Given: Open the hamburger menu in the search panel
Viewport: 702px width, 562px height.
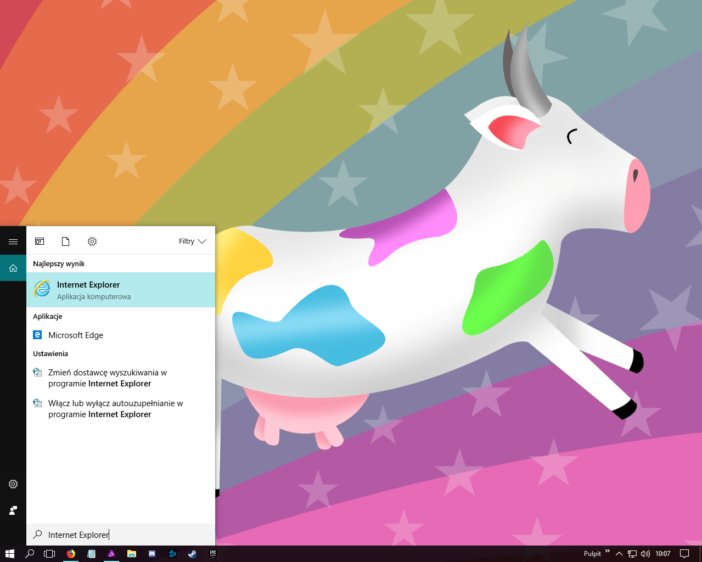Looking at the screenshot, I should coord(13,242).
